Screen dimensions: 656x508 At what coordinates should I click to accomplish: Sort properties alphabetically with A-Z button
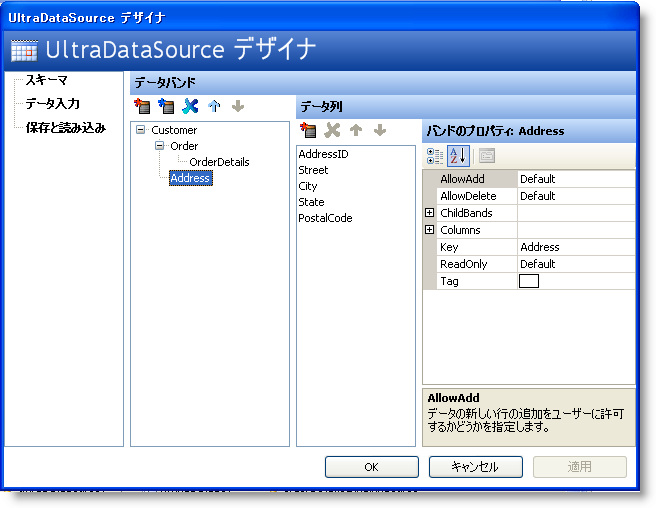coord(458,156)
